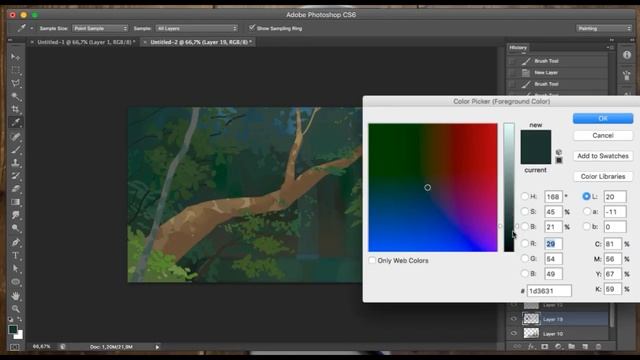The image size is (640, 360).
Task: Click the create new layer icon
Action: (x=585, y=347)
